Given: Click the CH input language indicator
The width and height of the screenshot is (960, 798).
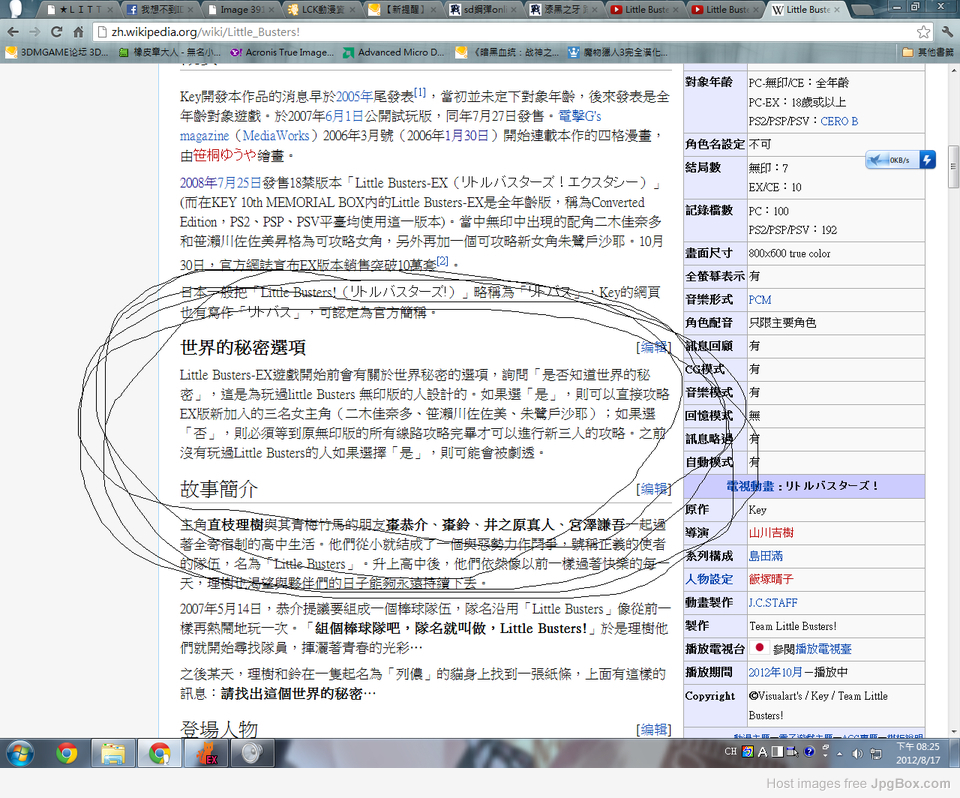Looking at the screenshot, I should click(730, 752).
